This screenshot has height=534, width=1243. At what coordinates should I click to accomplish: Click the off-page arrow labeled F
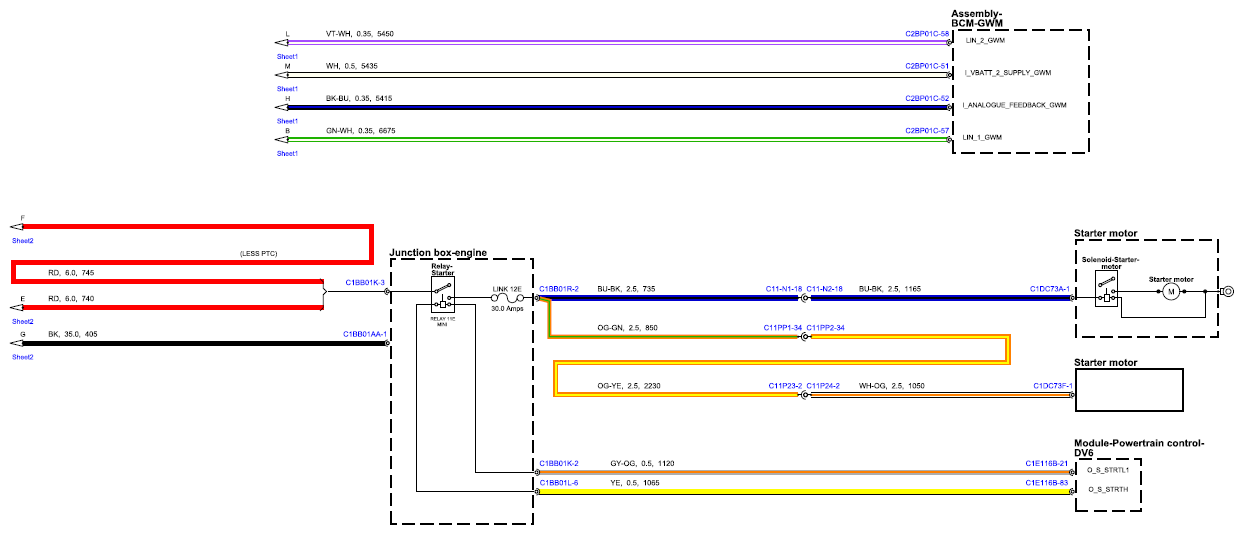coord(17,228)
